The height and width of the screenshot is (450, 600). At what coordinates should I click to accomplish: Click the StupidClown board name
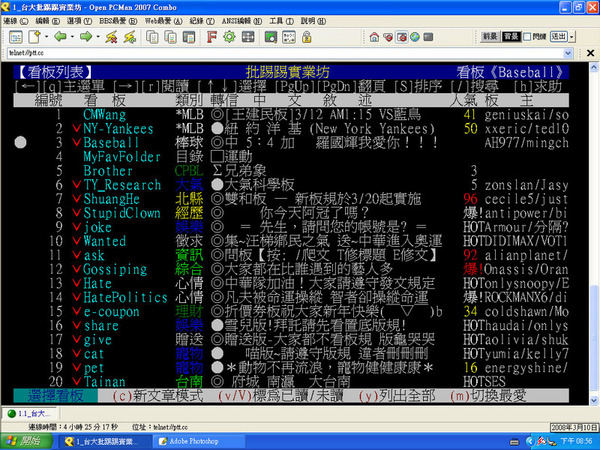coord(122,213)
